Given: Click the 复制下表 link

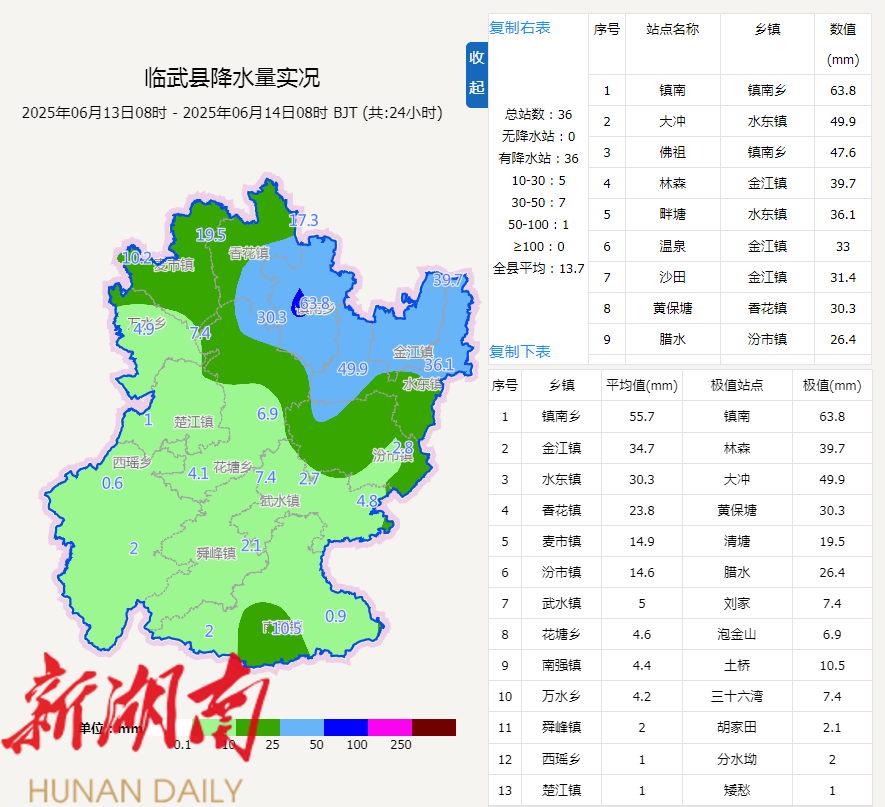Looking at the screenshot, I should 519,351.
